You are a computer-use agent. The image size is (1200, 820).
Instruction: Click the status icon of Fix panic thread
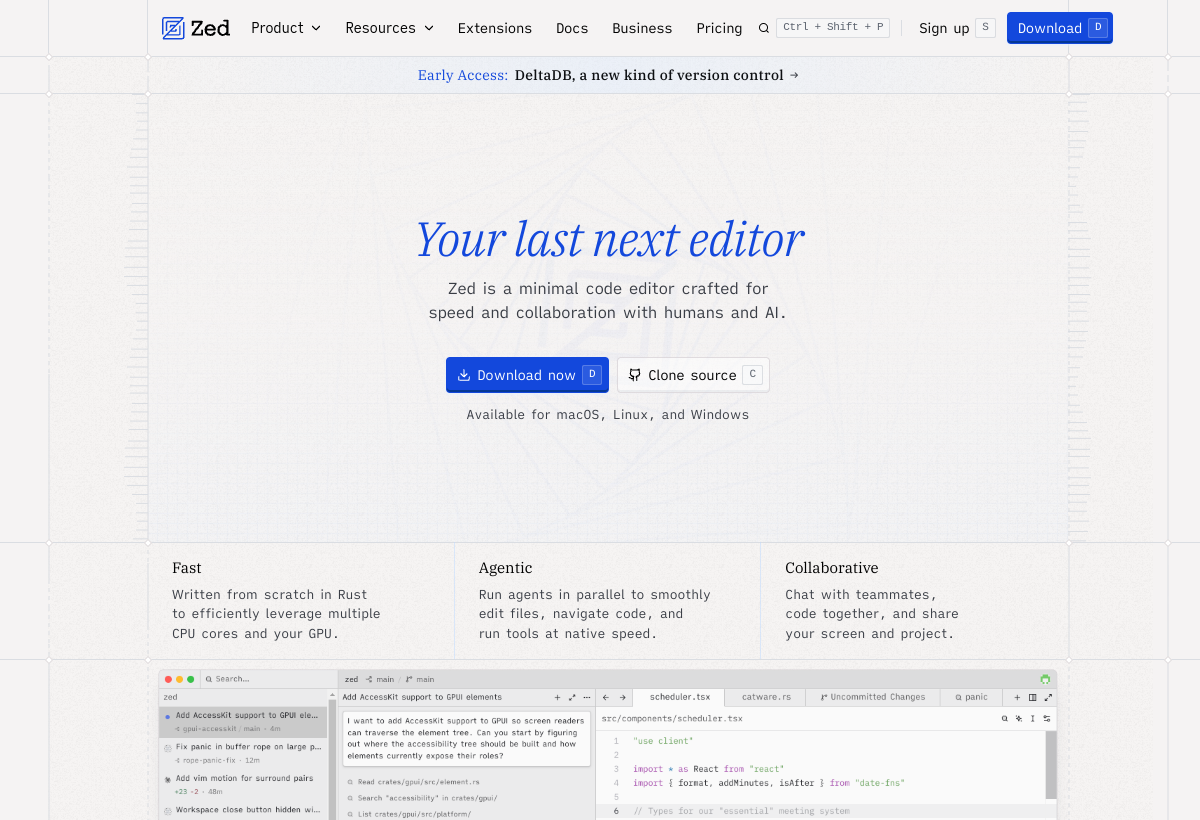coord(167,747)
